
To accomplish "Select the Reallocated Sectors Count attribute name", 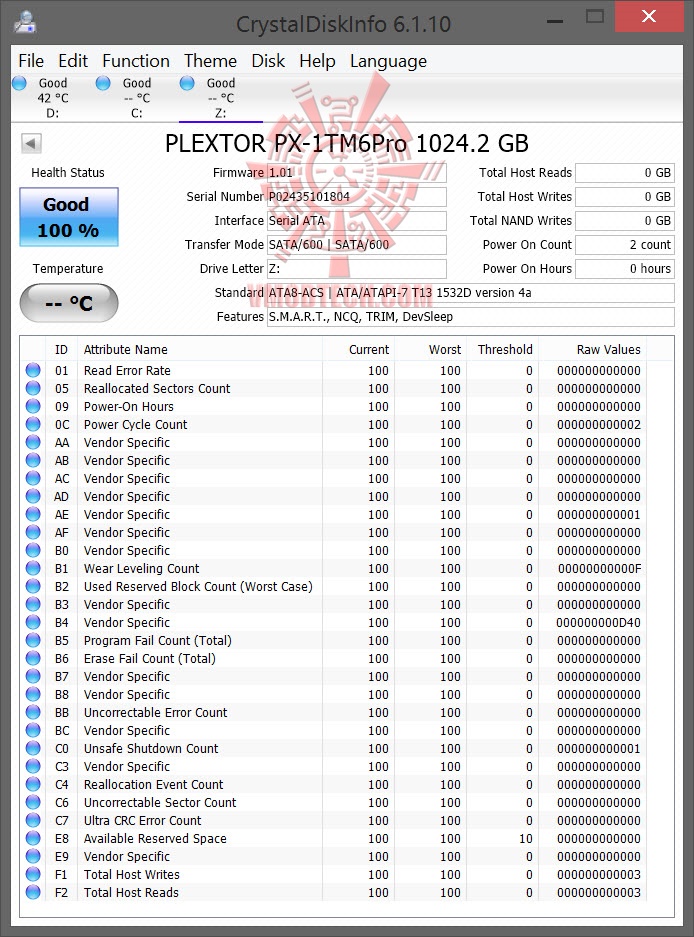I will click(157, 388).
